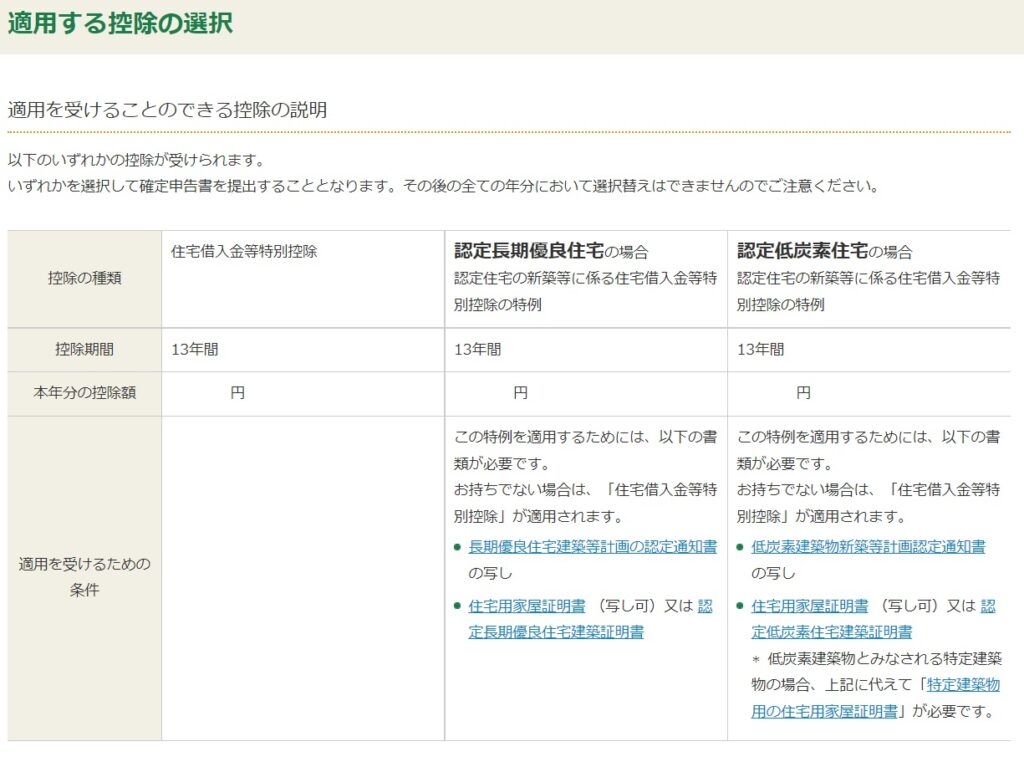Click the 円 amount in 住宅借入金等特別控除 column
This screenshot has width=1024, height=757.
tap(238, 393)
